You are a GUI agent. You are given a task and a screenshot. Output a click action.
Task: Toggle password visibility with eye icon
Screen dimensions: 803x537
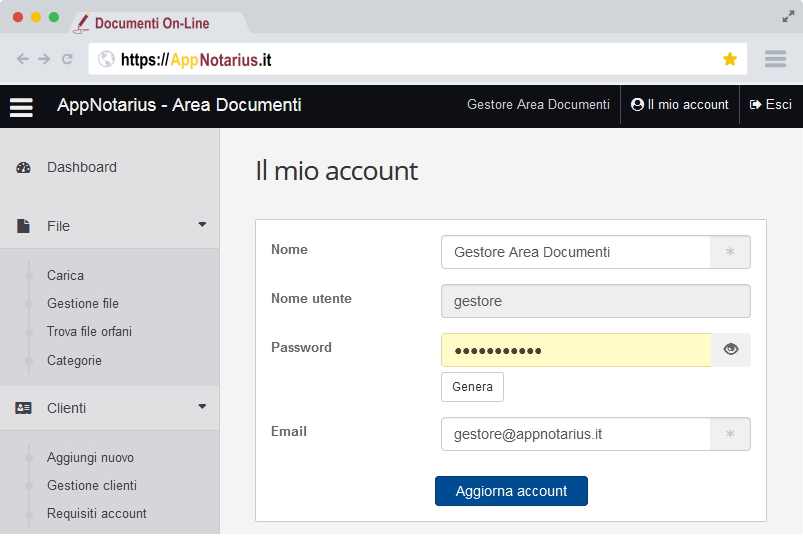pos(730,350)
